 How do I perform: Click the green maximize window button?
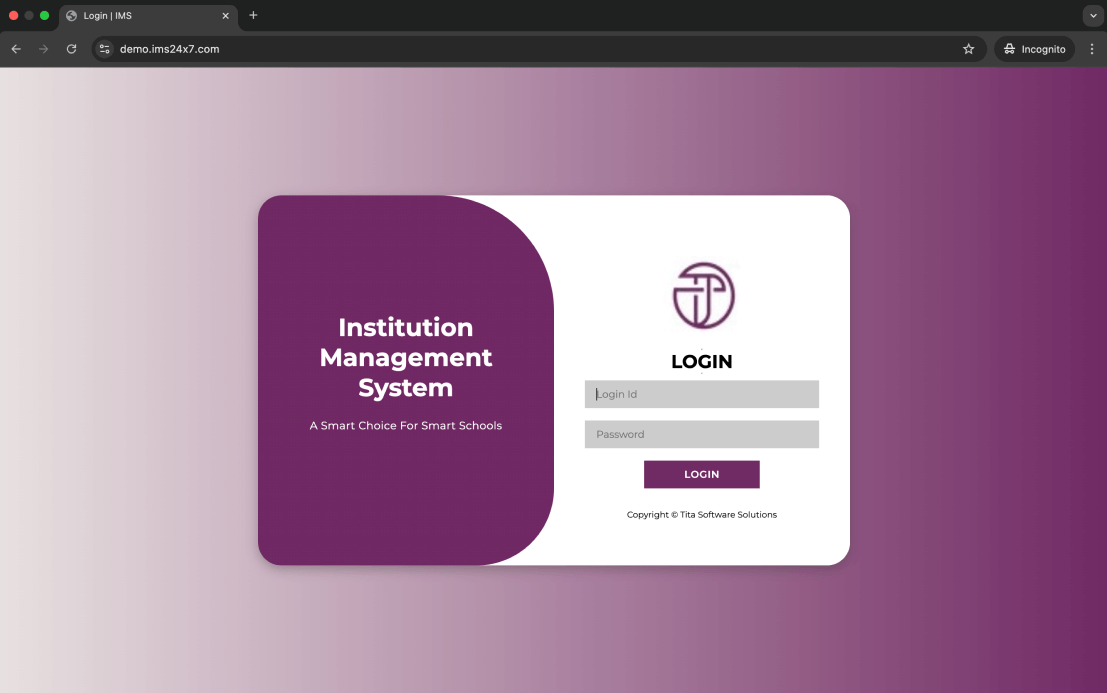tap(45, 16)
